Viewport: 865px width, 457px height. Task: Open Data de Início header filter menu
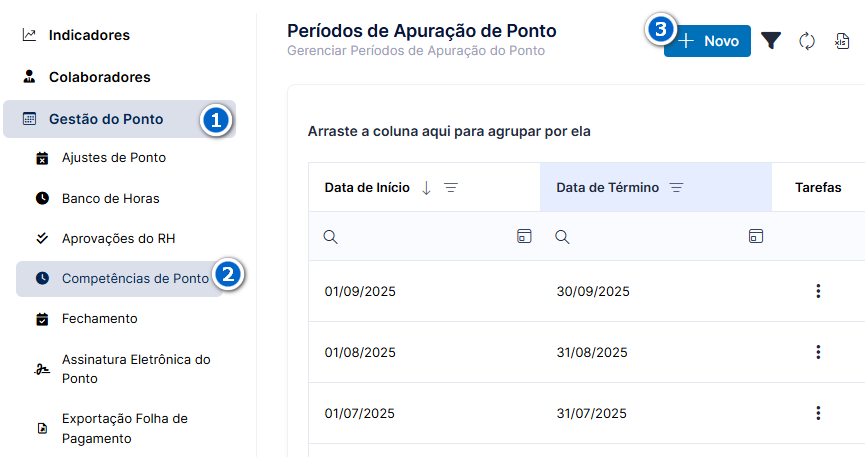[451, 188]
